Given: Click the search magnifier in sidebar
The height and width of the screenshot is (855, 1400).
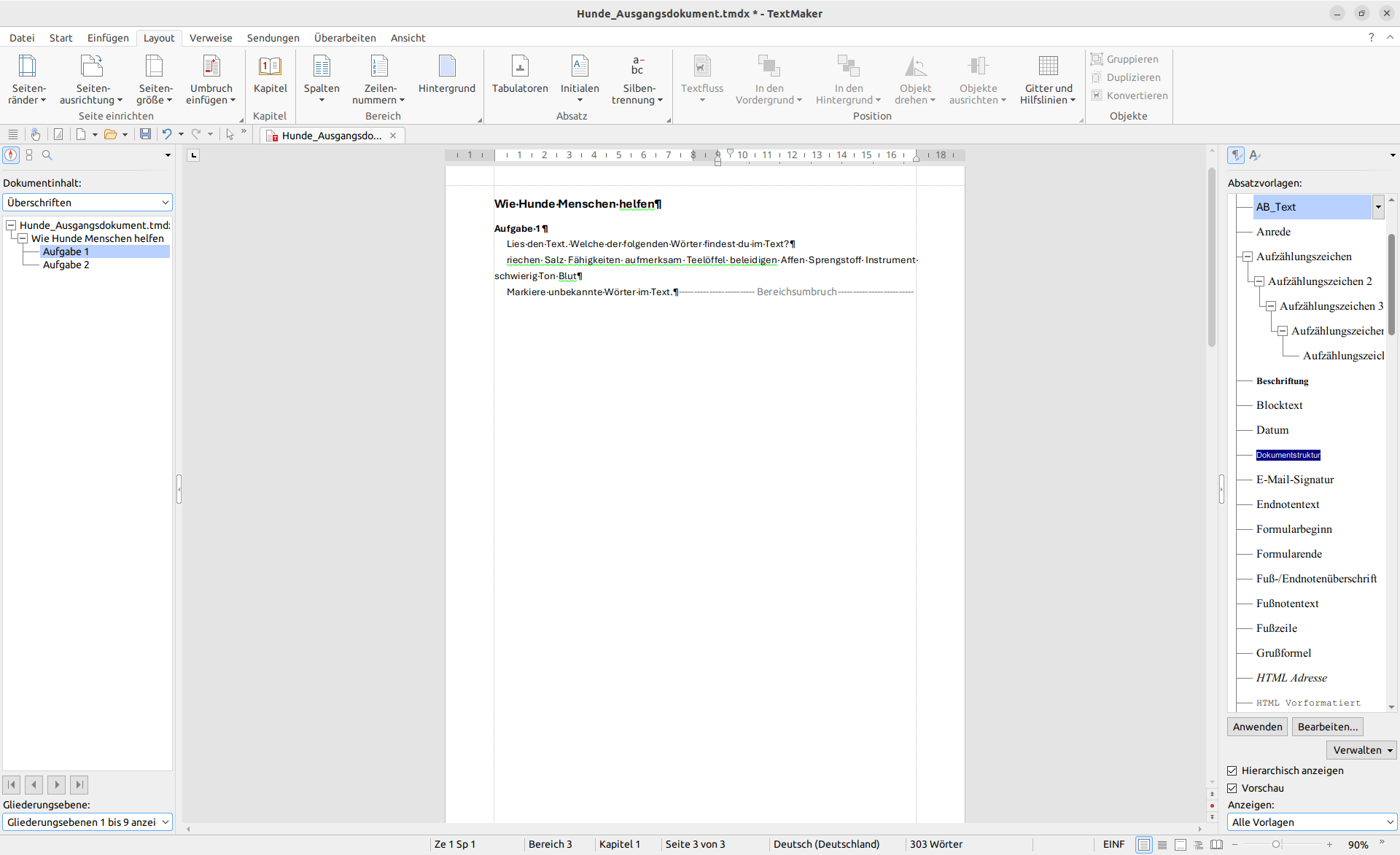Looking at the screenshot, I should tap(47, 155).
